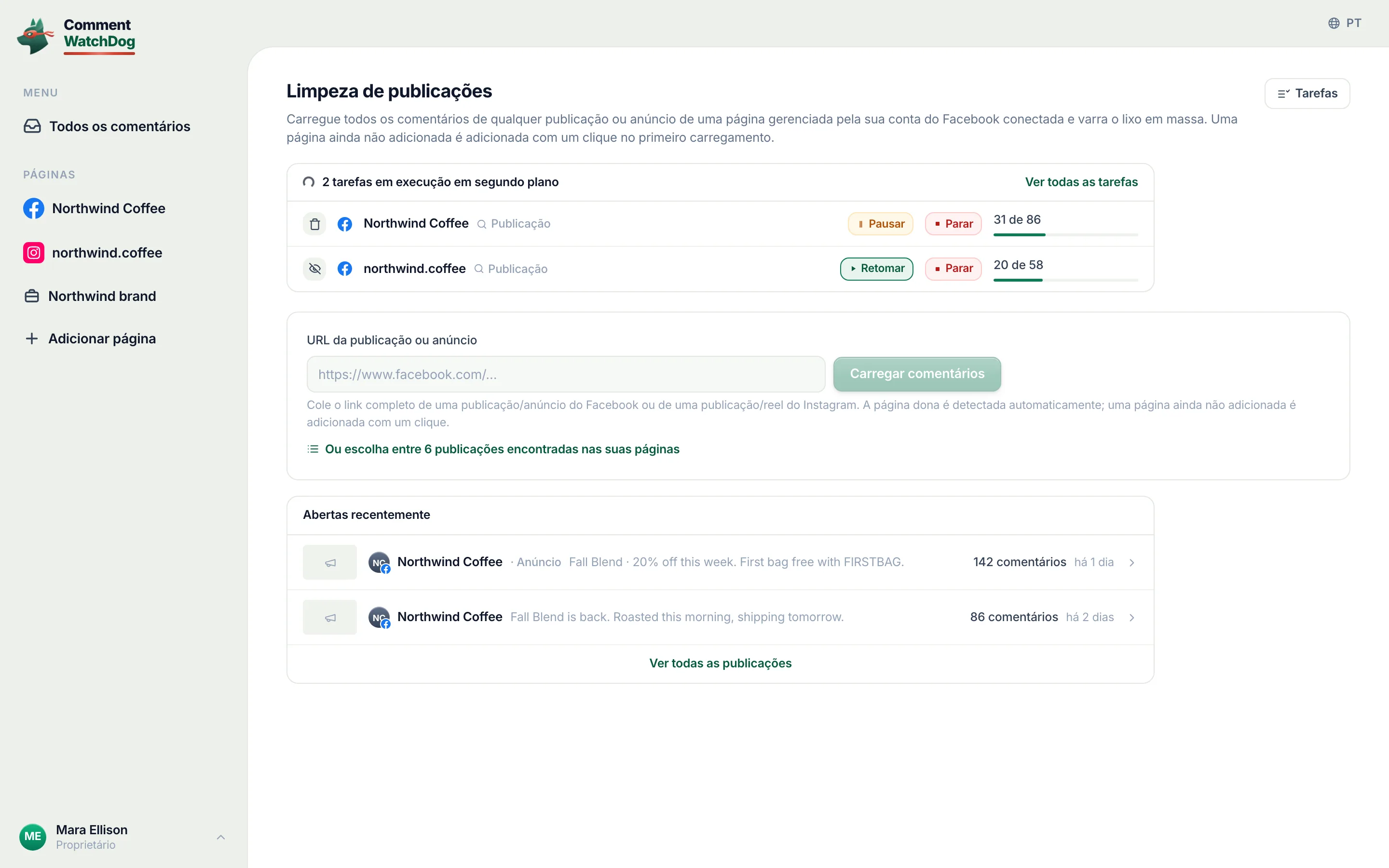Open the Fall Blend is back row with 86 comentários
The height and width of the screenshot is (868, 1389).
(721, 618)
